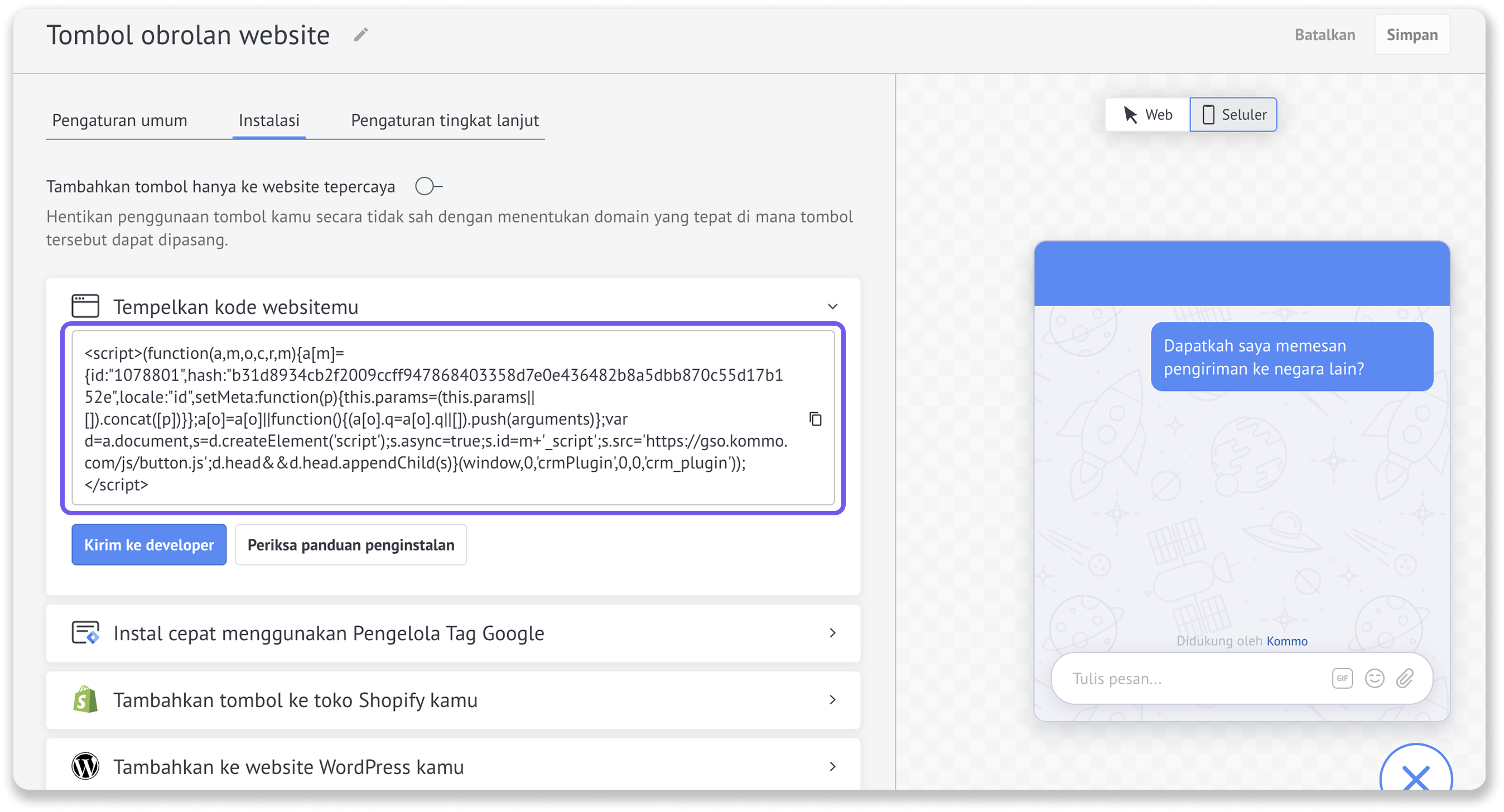This screenshot has width=1504, height=812.
Task: Switch the preview to Web mode
Action: (1148, 115)
